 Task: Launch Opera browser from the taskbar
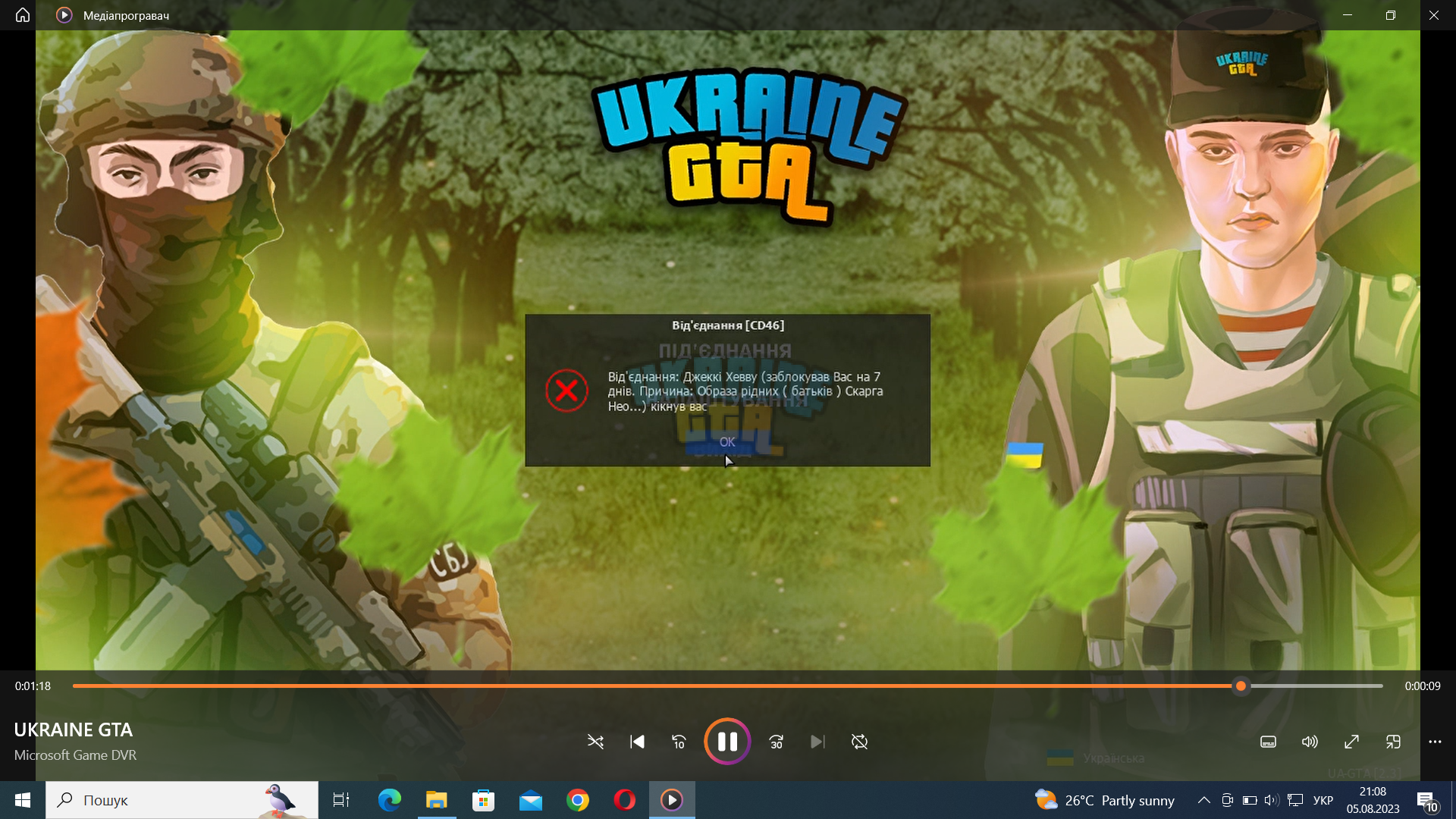point(625,800)
